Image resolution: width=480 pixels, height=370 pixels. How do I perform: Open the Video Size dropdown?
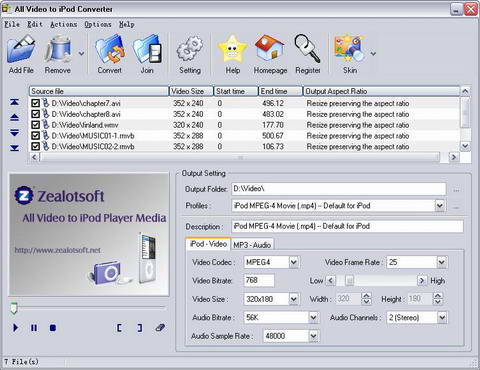coord(293,299)
